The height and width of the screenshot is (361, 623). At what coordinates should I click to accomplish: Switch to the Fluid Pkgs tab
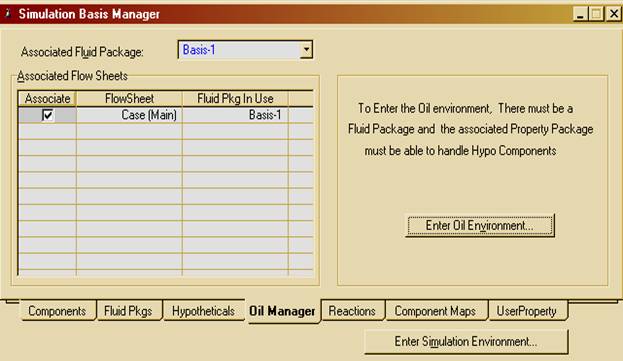128,311
